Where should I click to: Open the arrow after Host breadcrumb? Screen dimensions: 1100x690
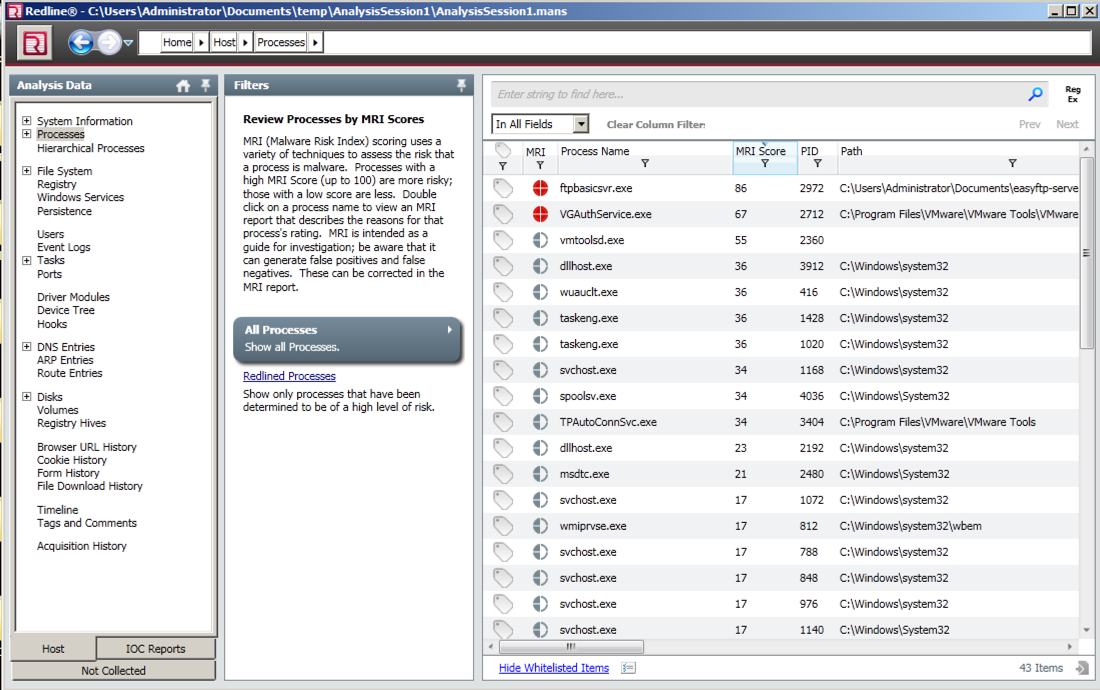coord(245,42)
